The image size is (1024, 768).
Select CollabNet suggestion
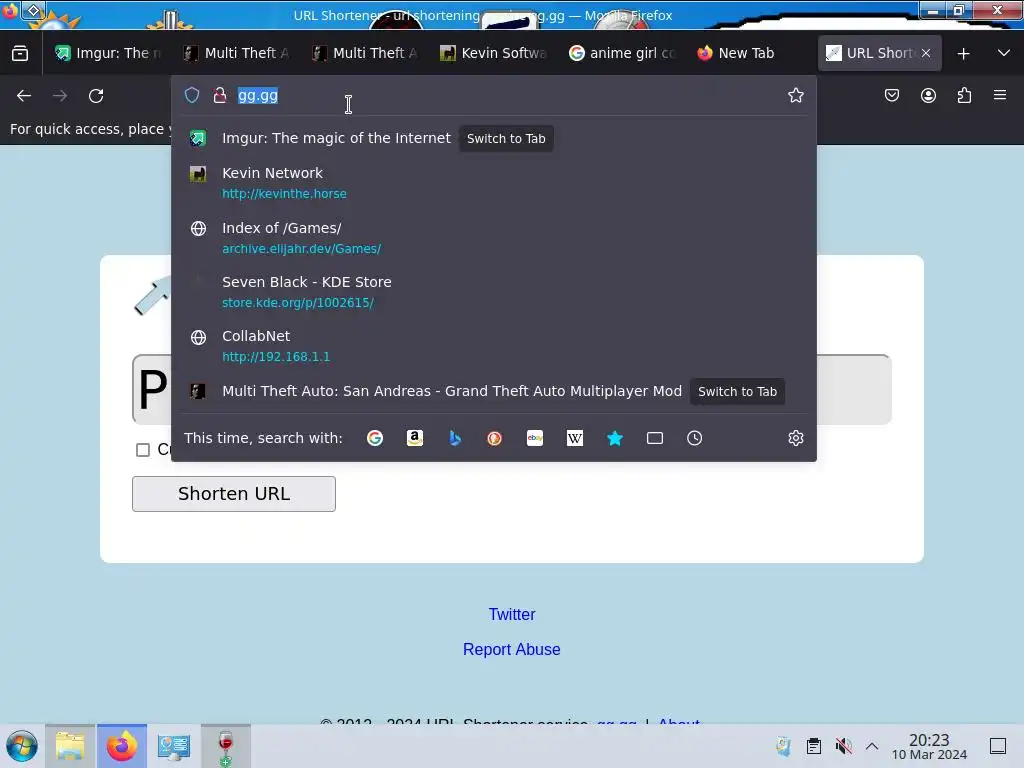point(494,346)
